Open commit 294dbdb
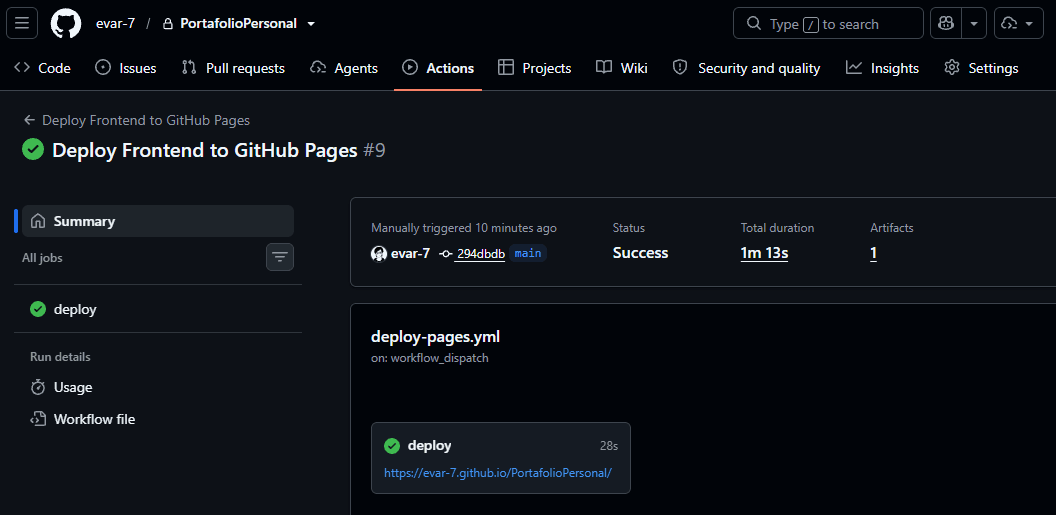This screenshot has height=515, width=1056. point(480,254)
